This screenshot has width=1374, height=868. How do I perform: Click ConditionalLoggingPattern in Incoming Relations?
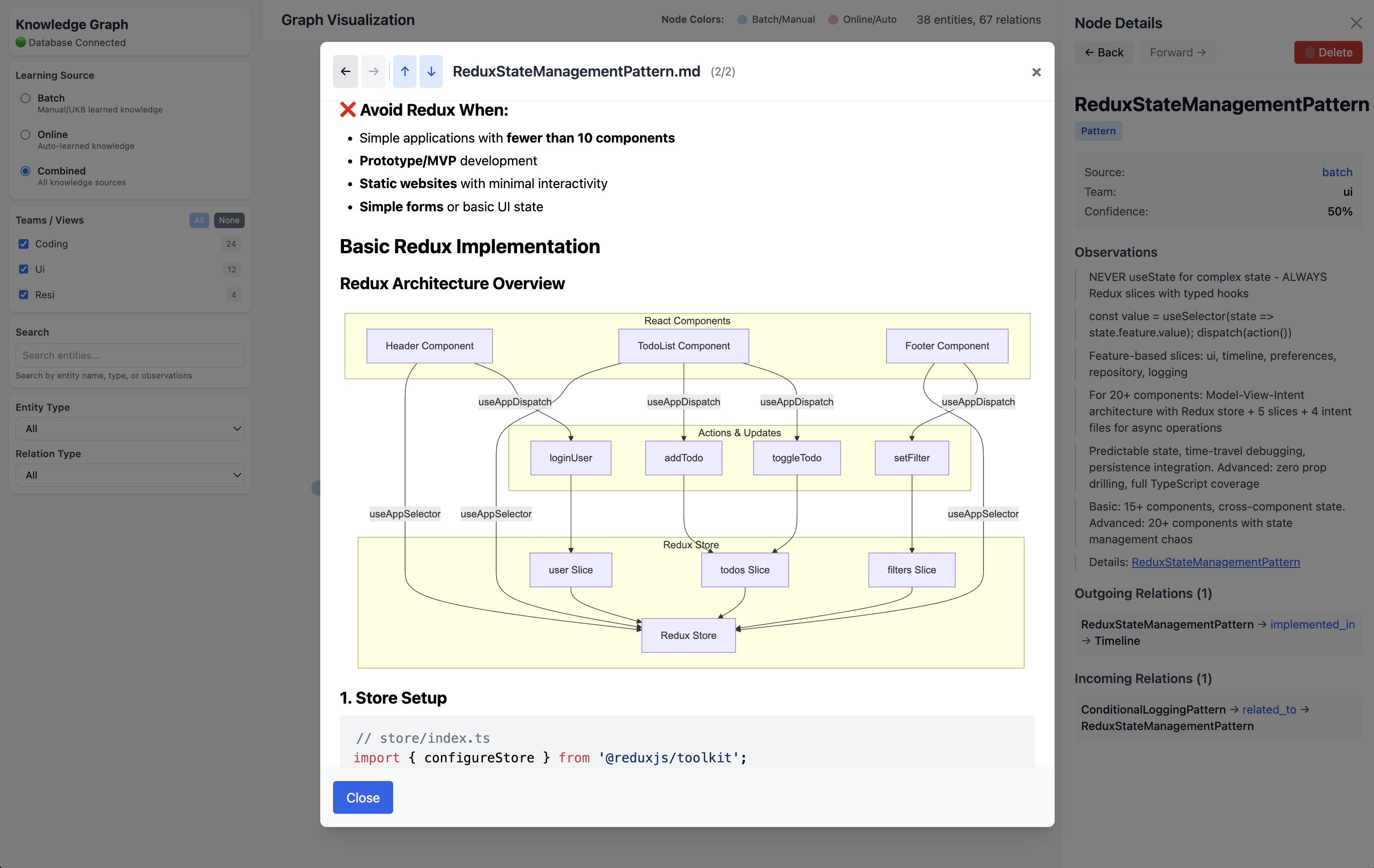[1153, 710]
